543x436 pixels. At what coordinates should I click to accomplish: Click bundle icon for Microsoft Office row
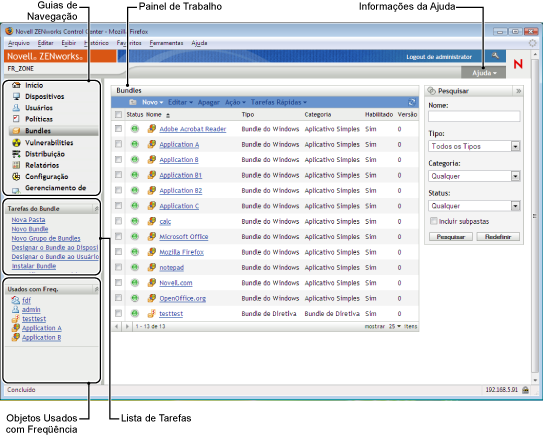[151, 237]
